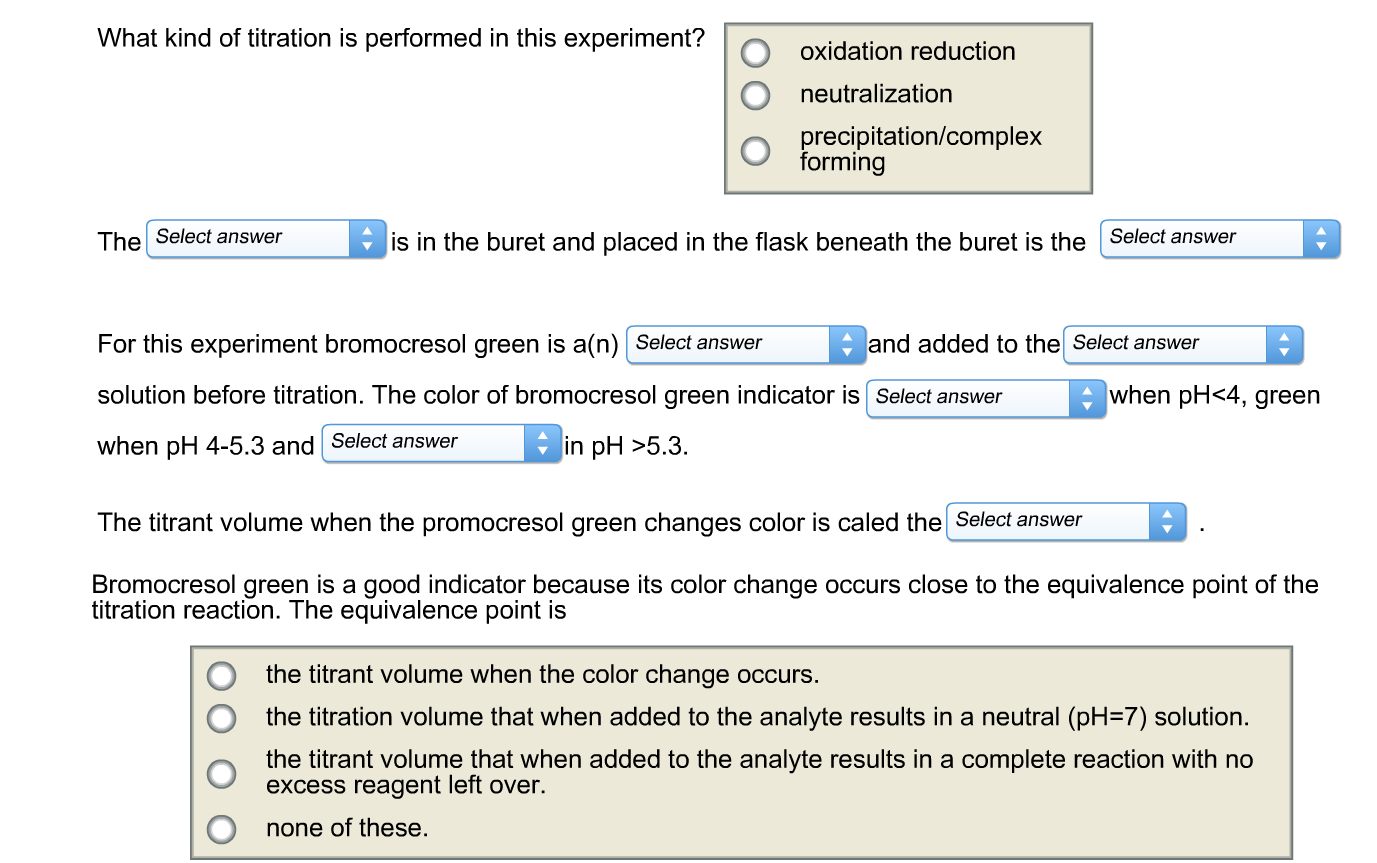Click the stepper arrows beside the buret dropdown
Screen dimensions: 1377x863
pos(367,238)
